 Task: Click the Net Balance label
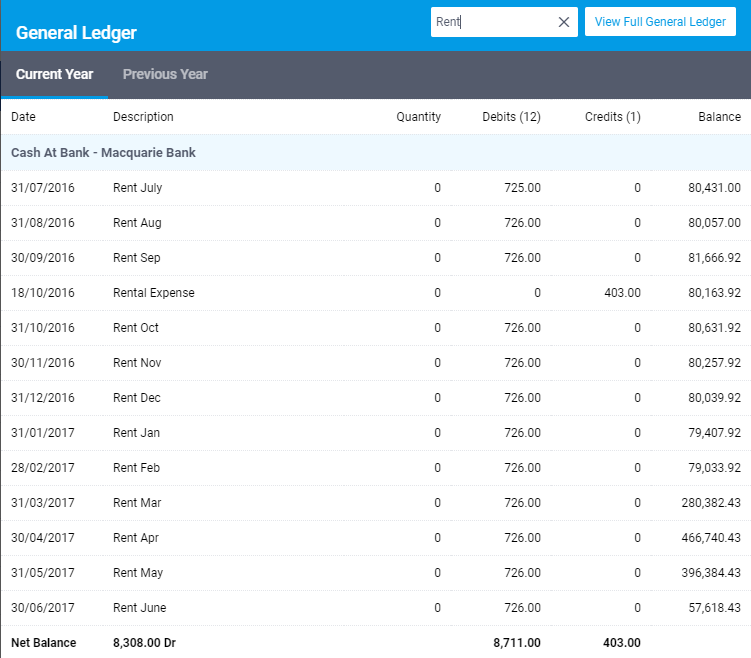44,643
